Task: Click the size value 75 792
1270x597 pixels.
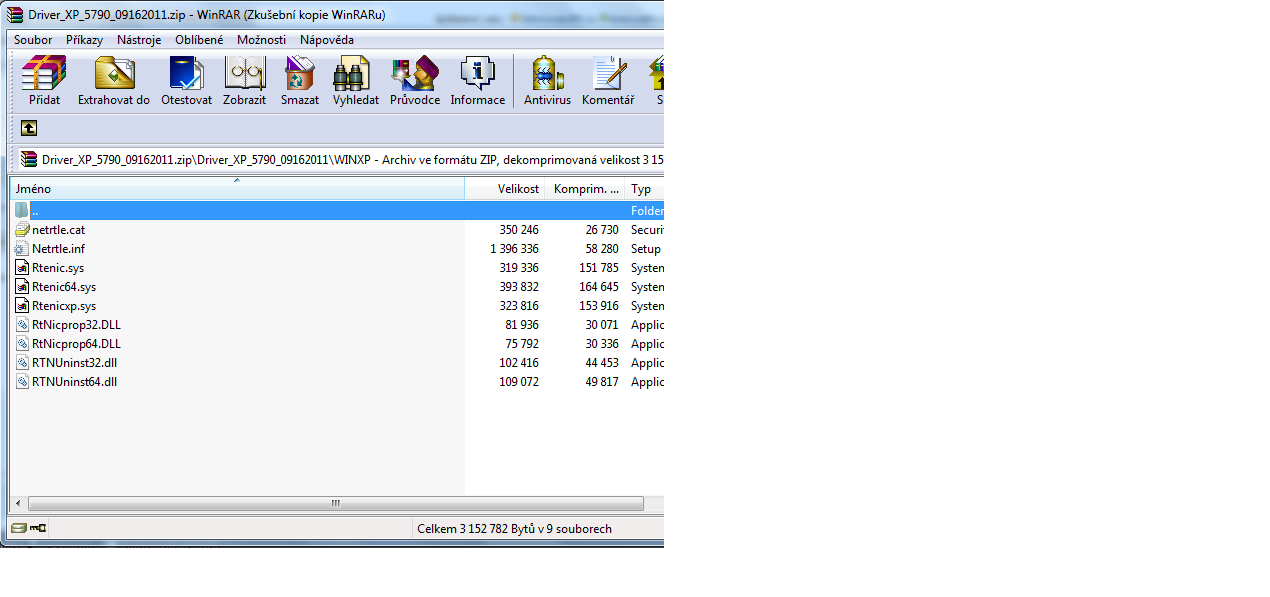Action: click(522, 344)
